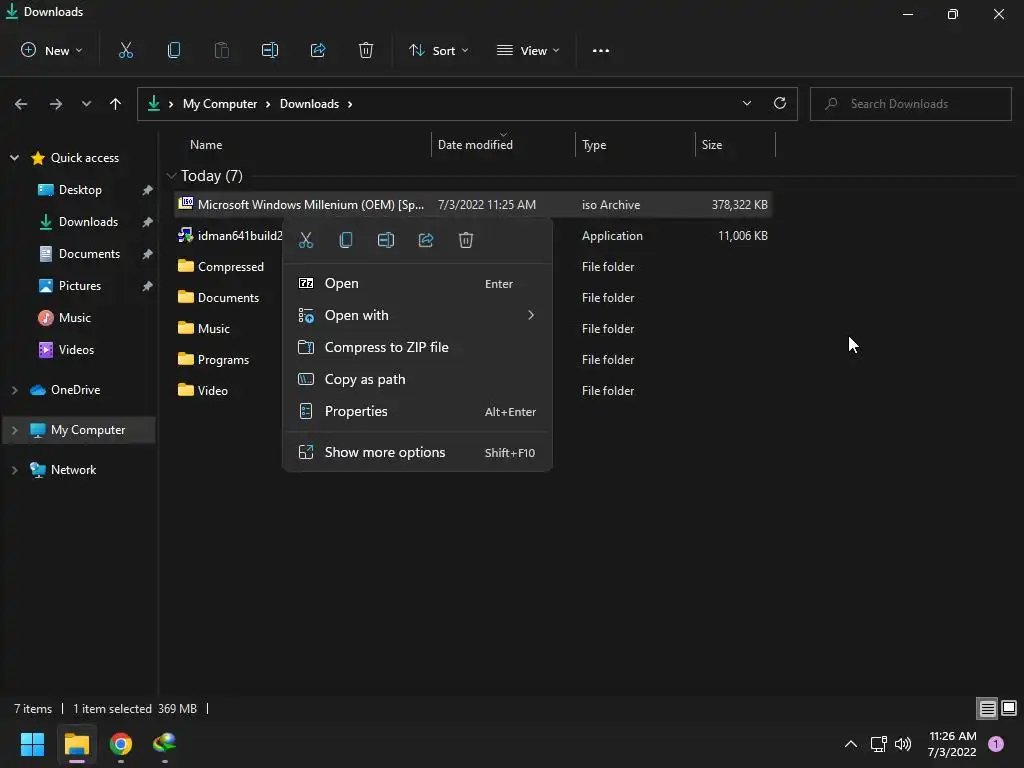Image resolution: width=1024 pixels, height=768 pixels.
Task: Go forward with the forward arrow
Action: (56, 104)
